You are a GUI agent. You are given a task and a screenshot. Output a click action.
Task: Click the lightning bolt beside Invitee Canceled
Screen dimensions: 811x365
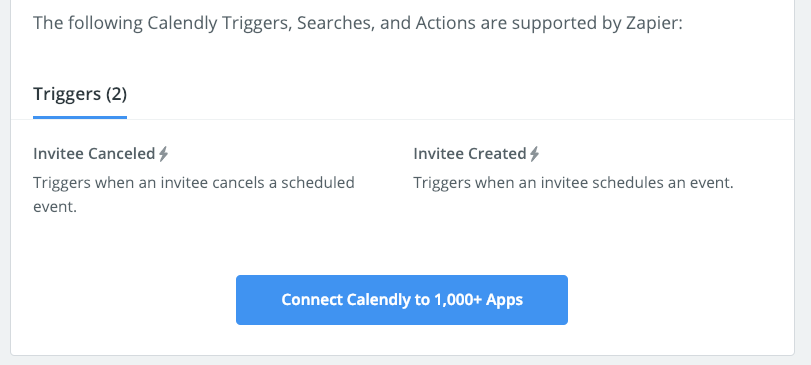point(163,154)
